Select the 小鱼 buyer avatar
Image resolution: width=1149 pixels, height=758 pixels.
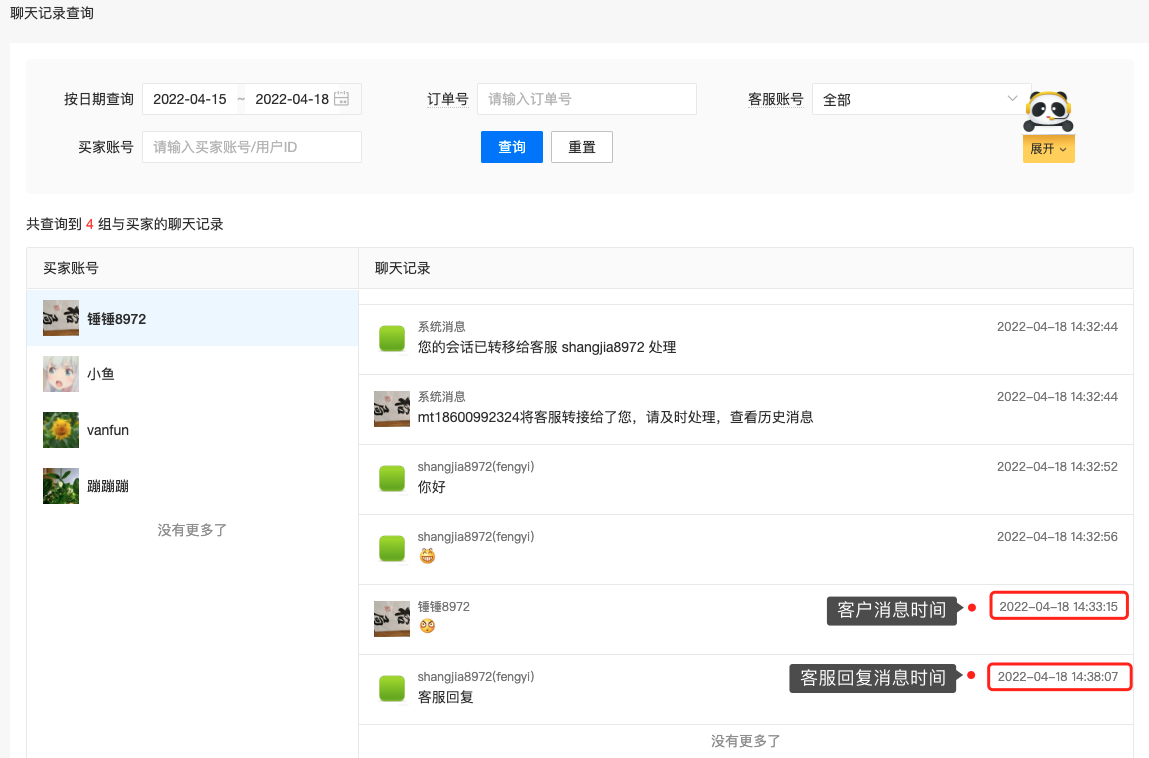point(61,374)
